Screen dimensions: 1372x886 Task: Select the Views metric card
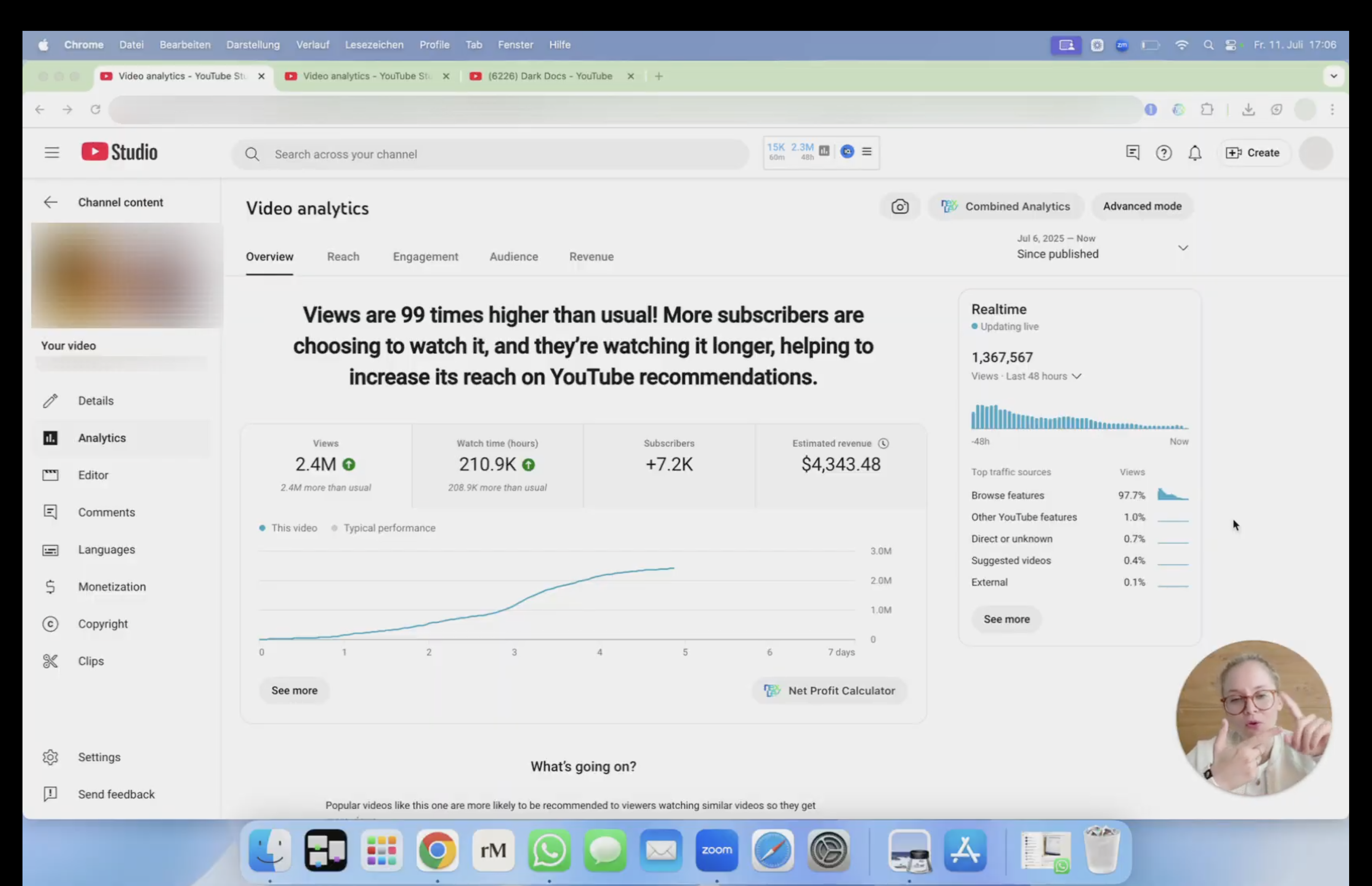326,465
